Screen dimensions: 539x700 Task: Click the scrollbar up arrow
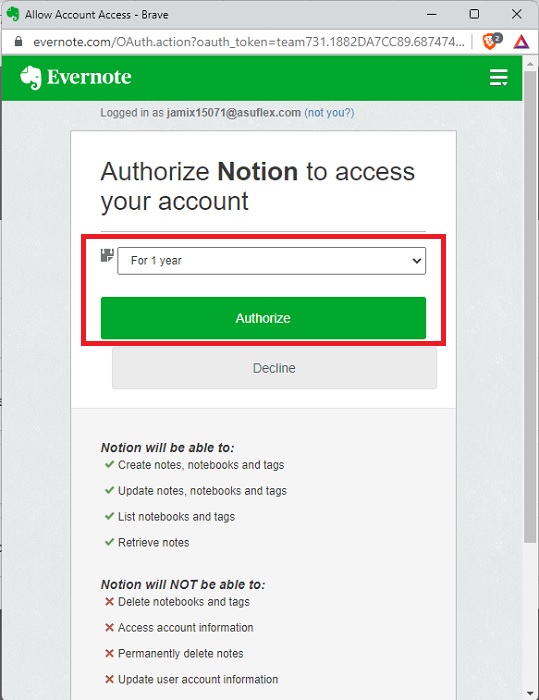click(x=530, y=64)
